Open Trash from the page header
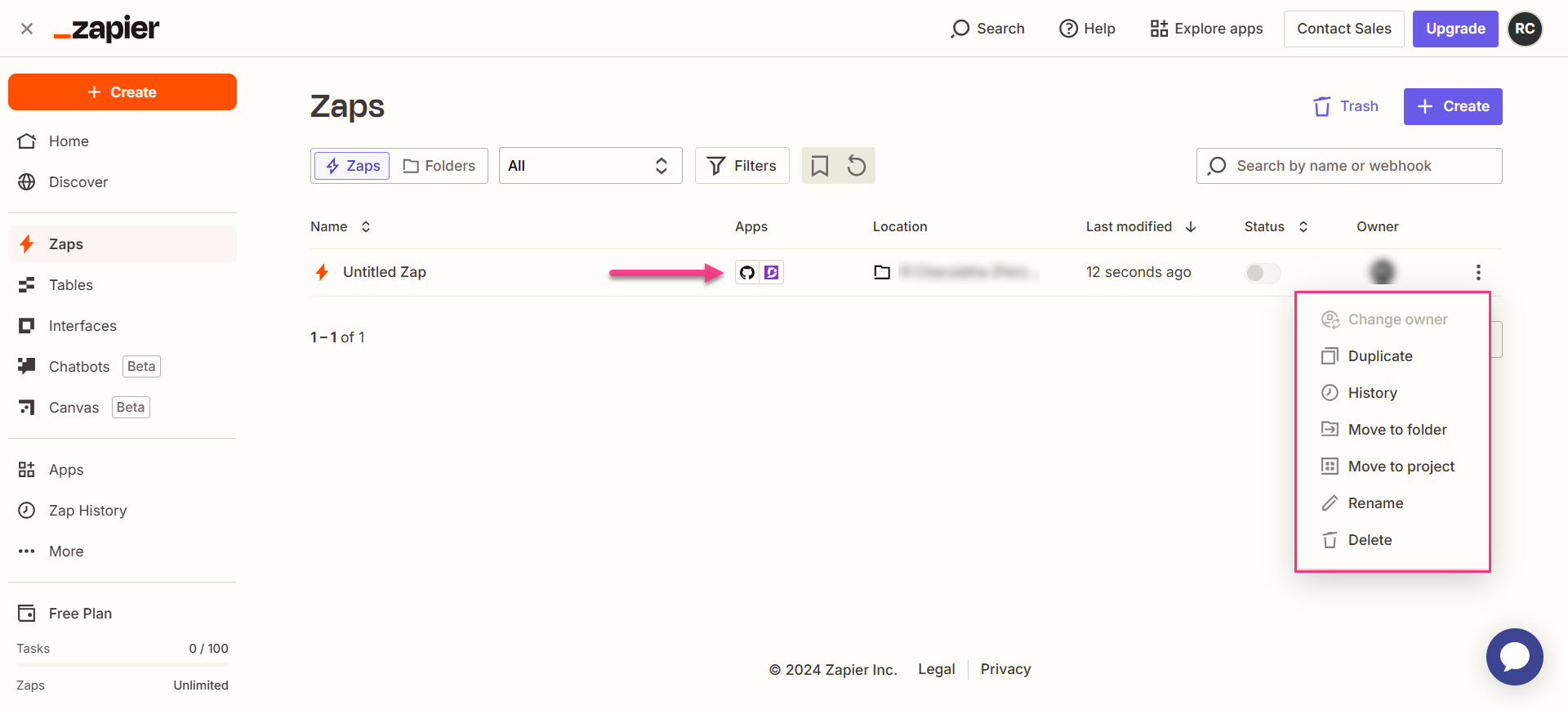Image resolution: width=1568 pixels, height=710 pixels. coord(1346,106)
